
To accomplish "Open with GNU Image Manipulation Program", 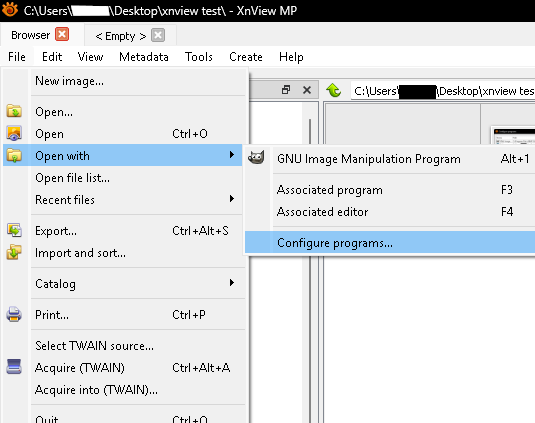I will pos(390,159).
